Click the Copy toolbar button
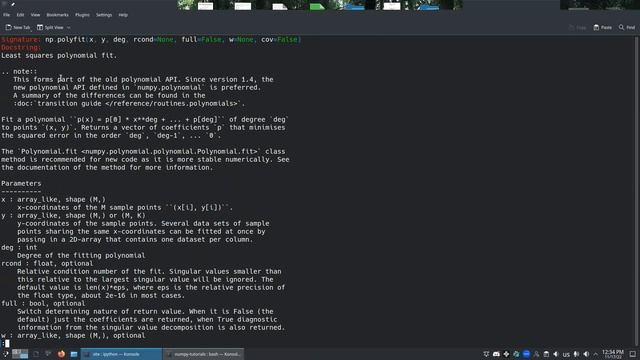The width and height of the screenshot is (640, 360). 578,27
